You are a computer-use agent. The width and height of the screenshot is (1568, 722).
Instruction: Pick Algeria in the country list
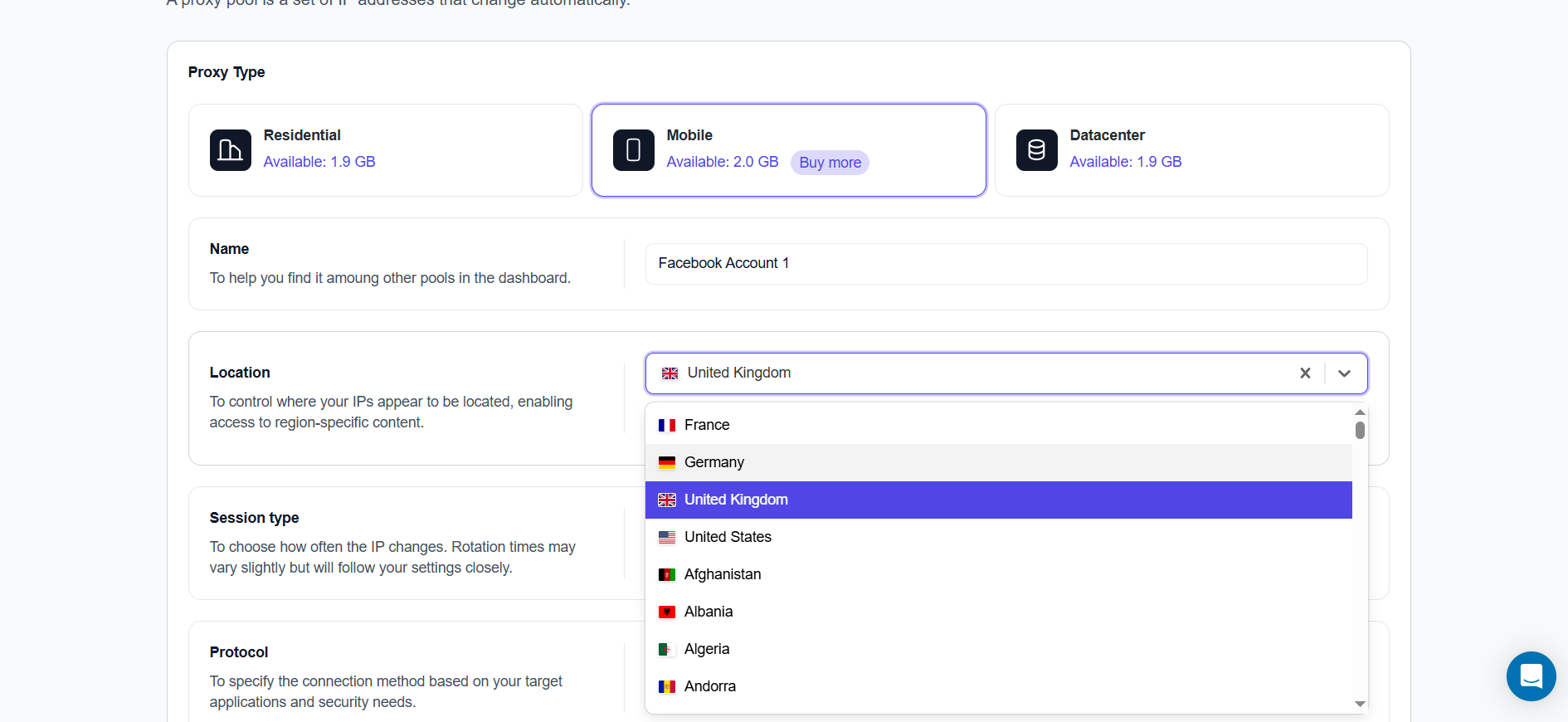(999, 649)
